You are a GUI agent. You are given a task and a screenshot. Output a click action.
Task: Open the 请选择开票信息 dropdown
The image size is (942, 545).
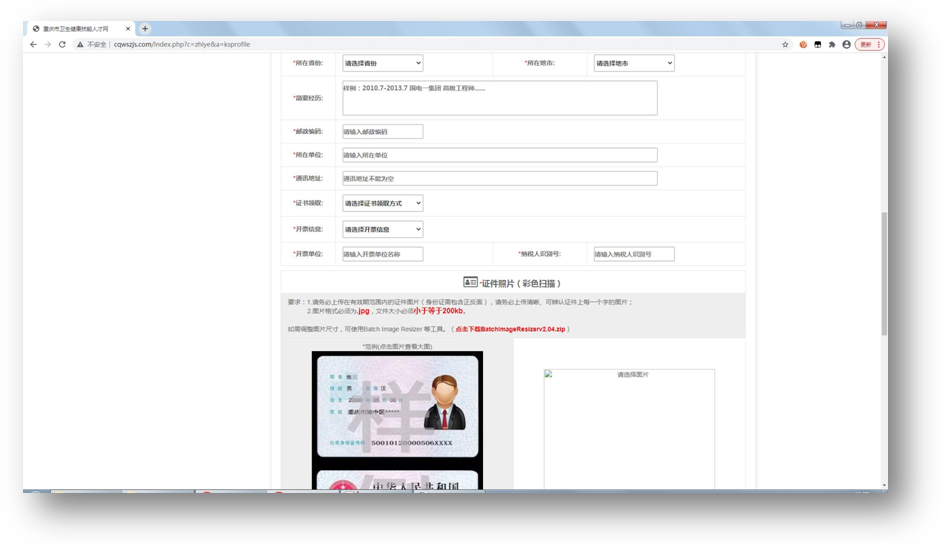[382, 229]
